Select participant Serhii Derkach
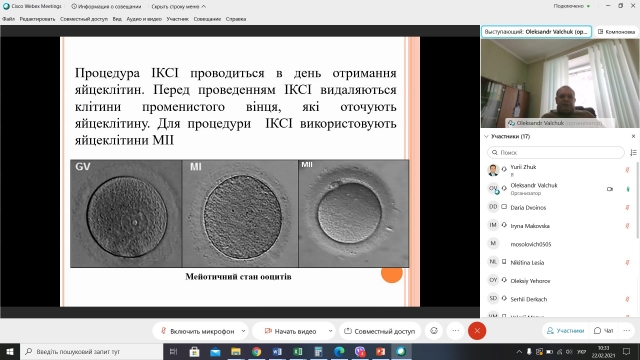Viewport: 640px width, 360px height. click(x=559, y=299)
